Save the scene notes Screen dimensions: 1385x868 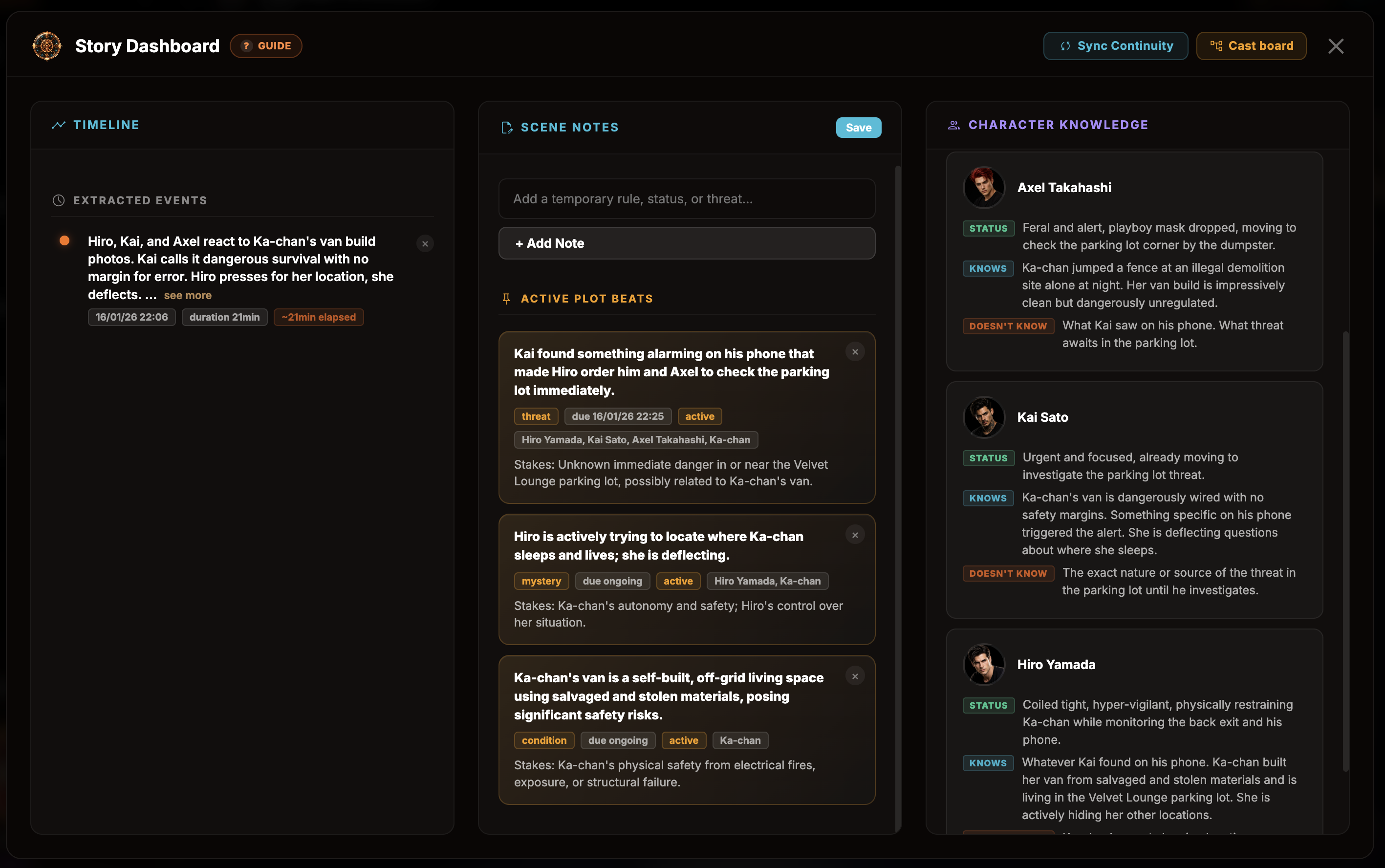point(858,128)
